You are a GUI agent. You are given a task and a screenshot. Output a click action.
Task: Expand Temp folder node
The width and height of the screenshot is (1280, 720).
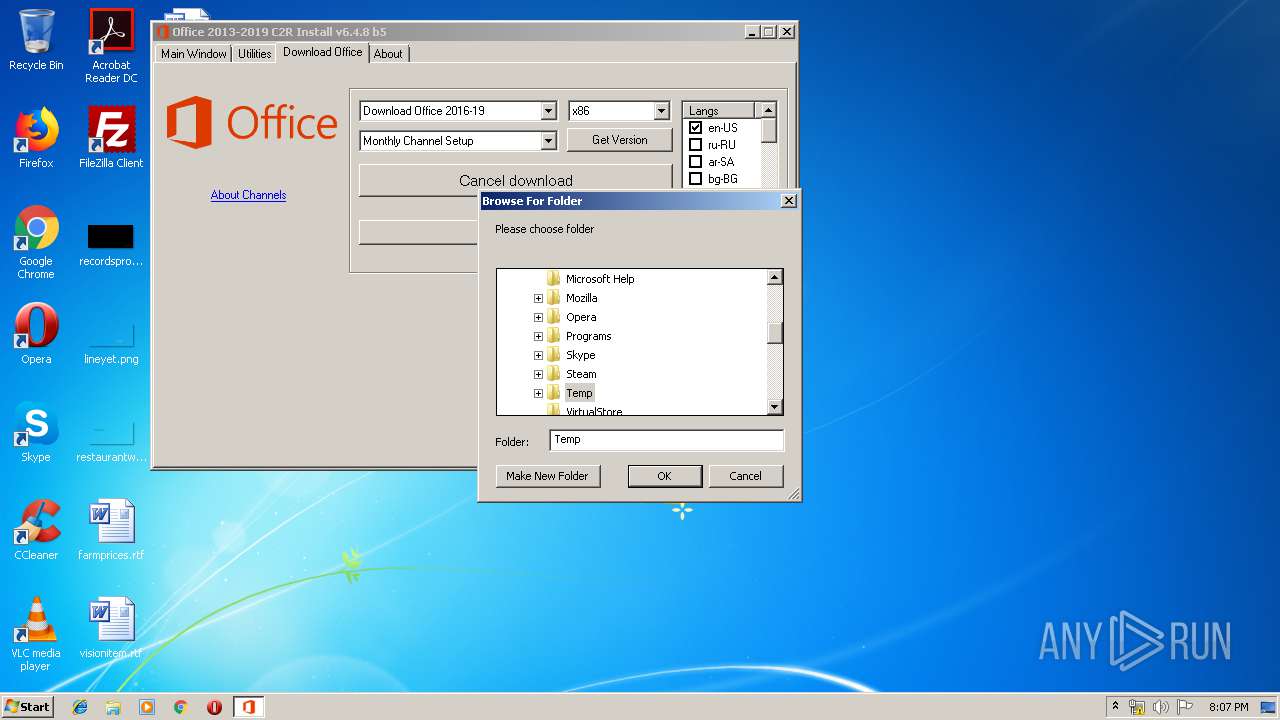pos(538,393)
